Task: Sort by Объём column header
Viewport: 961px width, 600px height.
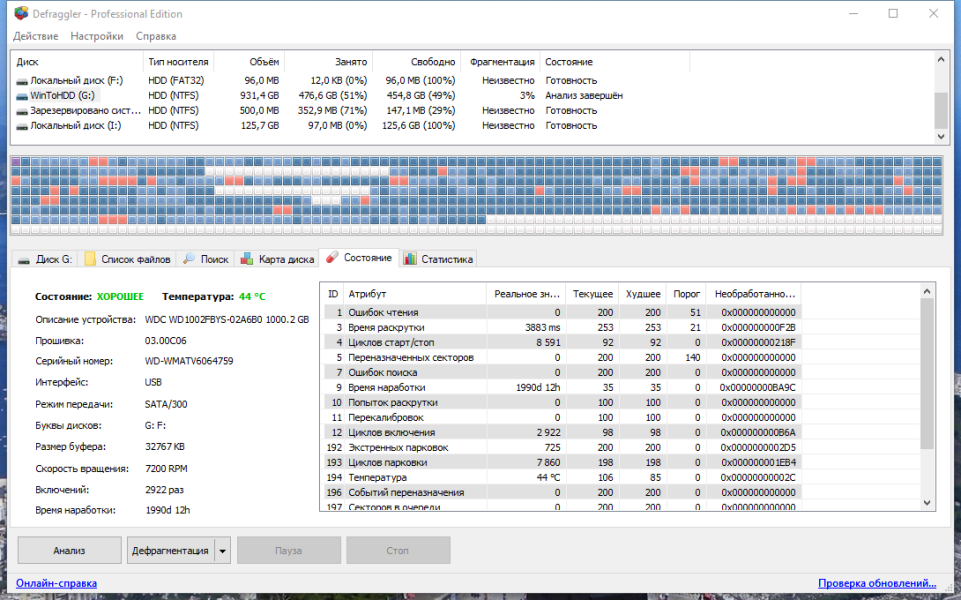Action: click(249, 62)
